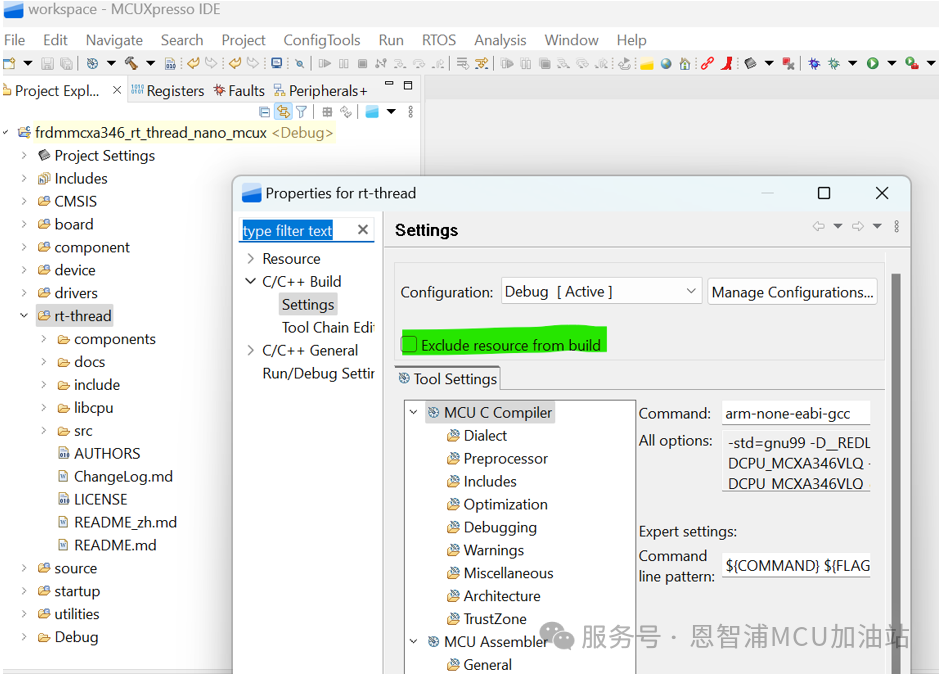
Task: Open the ConfigTools menu
Action: coord(321,40)
